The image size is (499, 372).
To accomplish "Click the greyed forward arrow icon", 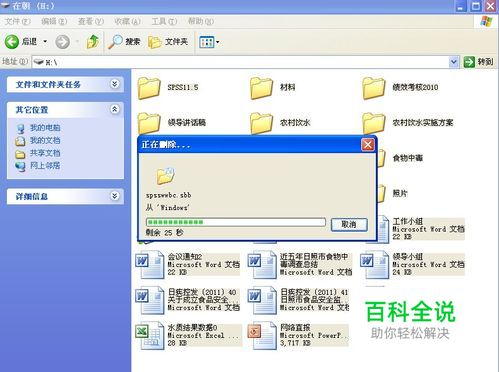I will (x=62, y=42).
